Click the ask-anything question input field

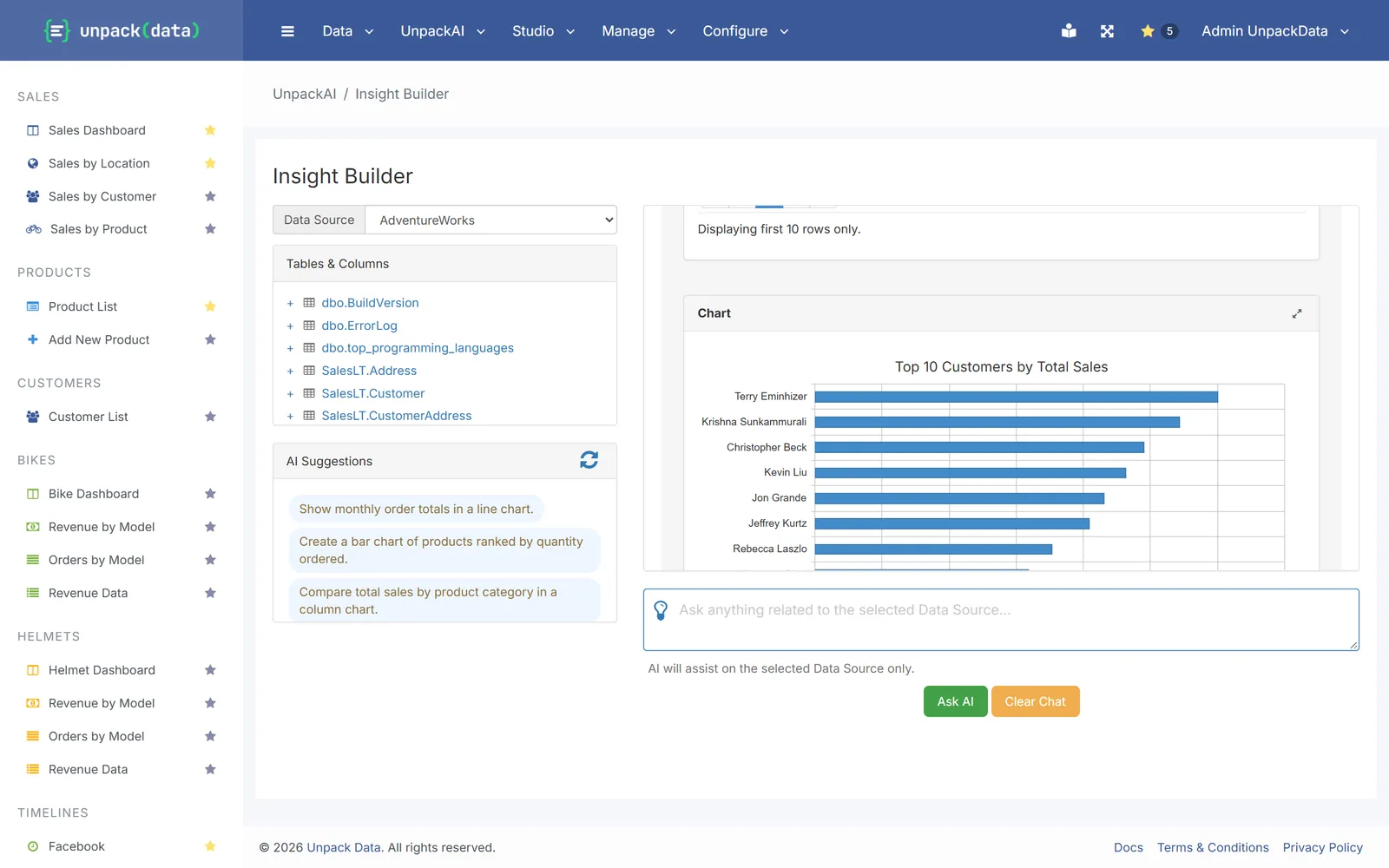click(1001, 620)
